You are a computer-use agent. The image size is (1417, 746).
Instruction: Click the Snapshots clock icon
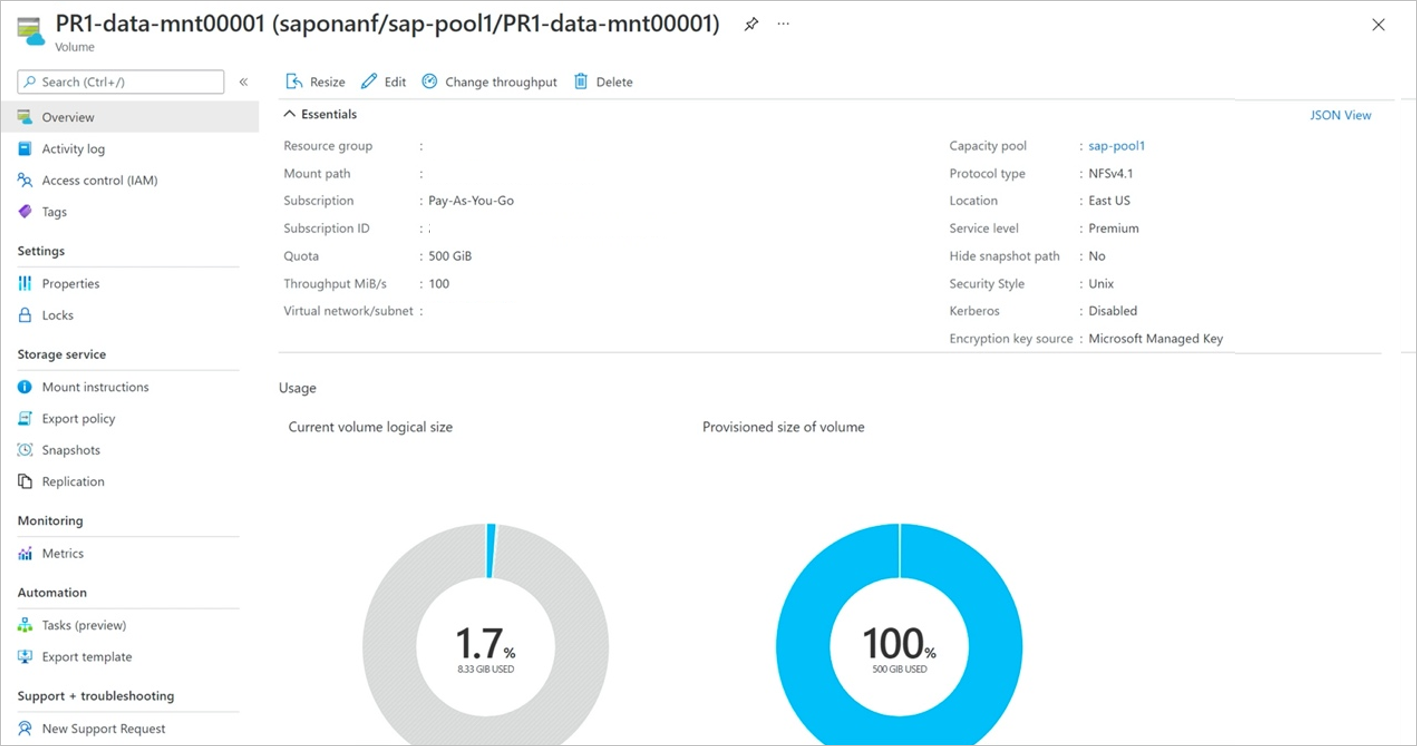pos(25,450)
